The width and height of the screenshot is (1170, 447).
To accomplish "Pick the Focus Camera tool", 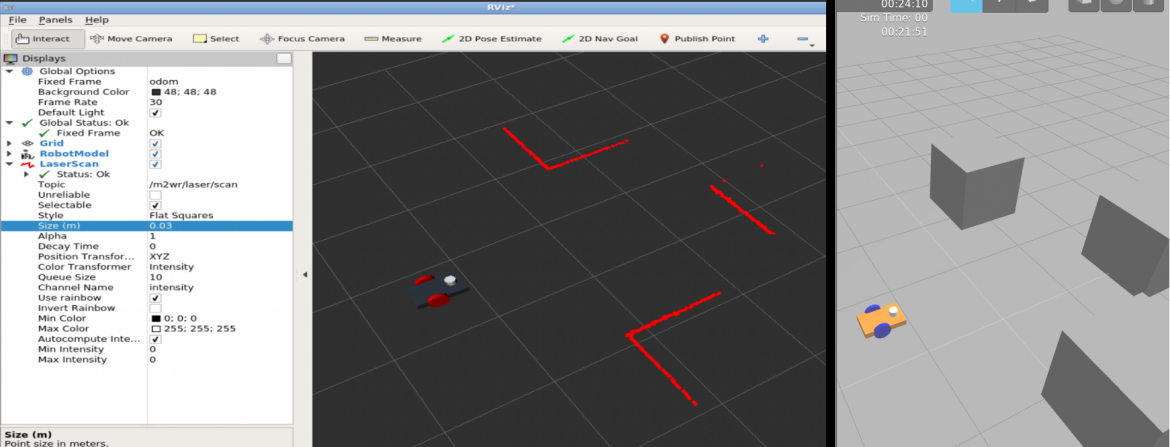I will (302, 39).
